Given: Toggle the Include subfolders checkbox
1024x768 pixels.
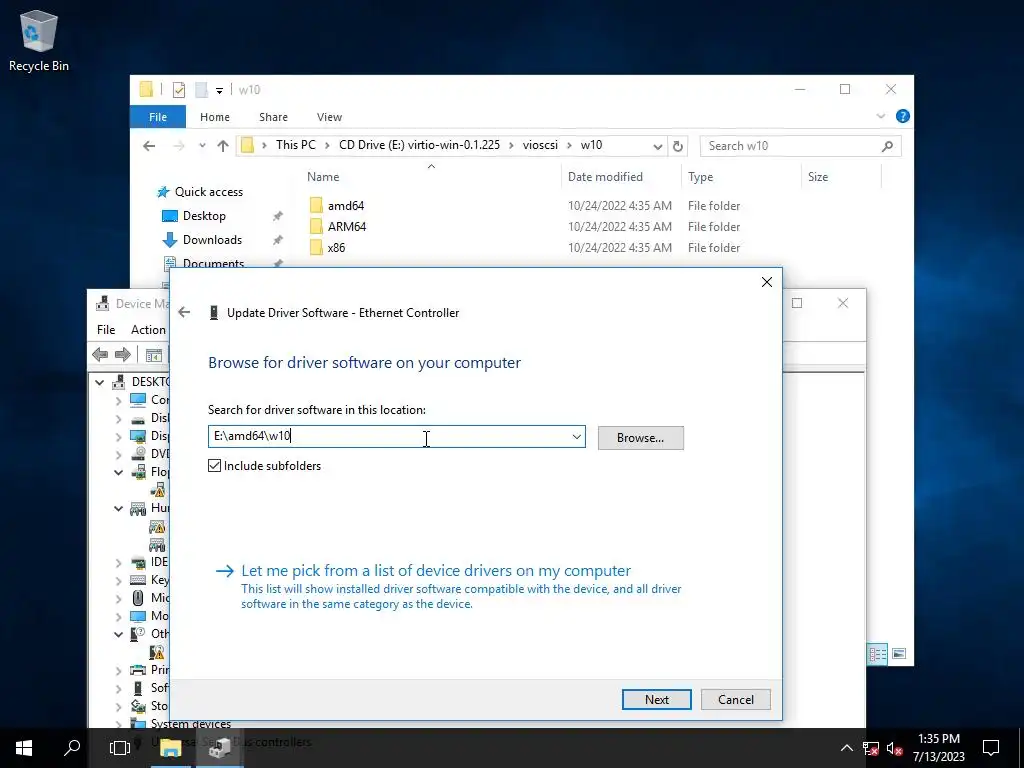Looking at the screenshot, I should (214, 466).
